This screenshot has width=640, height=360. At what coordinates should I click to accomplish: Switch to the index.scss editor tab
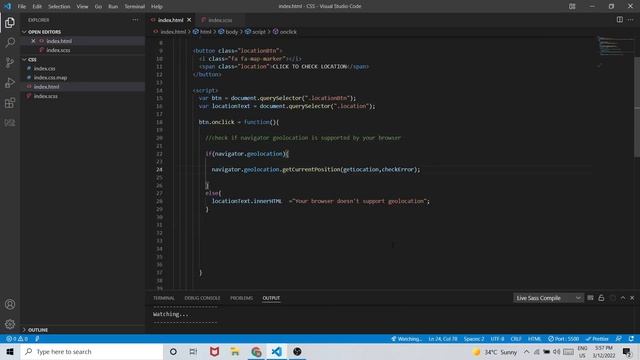(220, 20)
